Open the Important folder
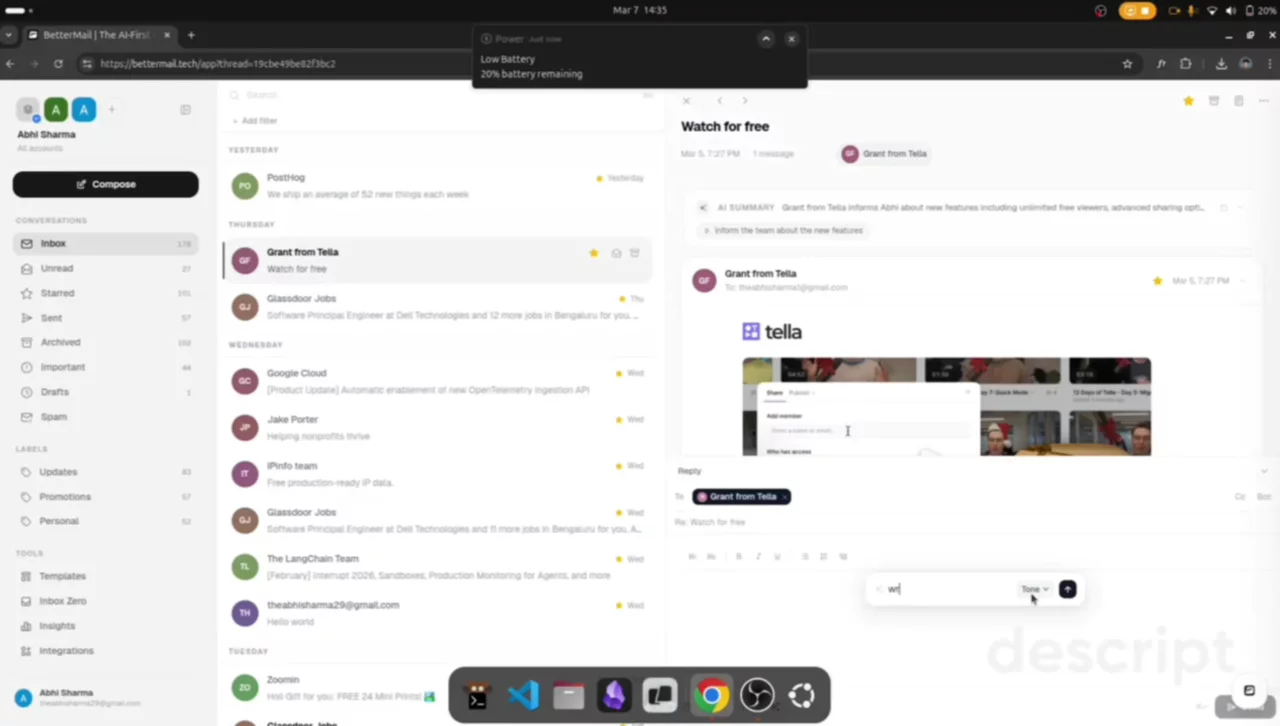Image resolution: width=1280 pixels, height=726 pixels. [105, 367]
